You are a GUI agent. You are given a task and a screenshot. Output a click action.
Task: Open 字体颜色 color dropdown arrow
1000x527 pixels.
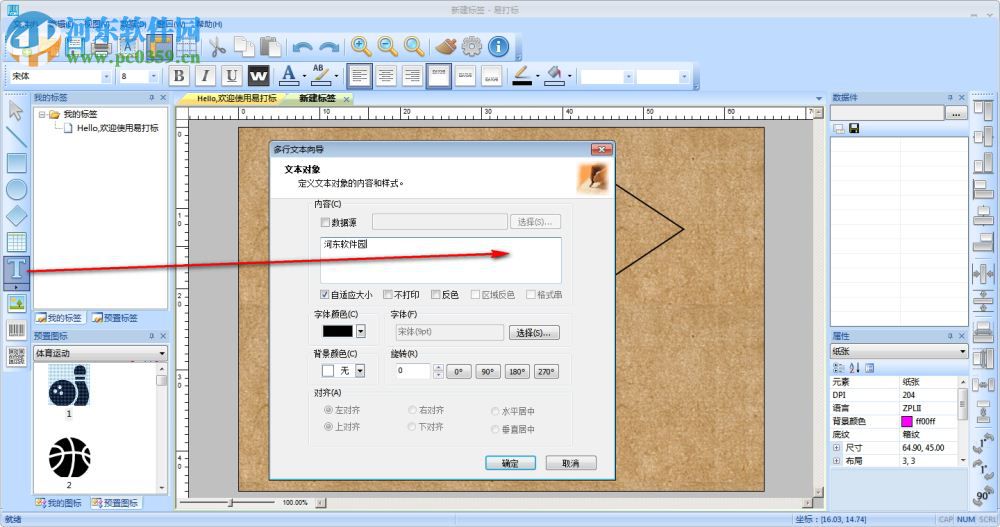[x=360, y=331]
